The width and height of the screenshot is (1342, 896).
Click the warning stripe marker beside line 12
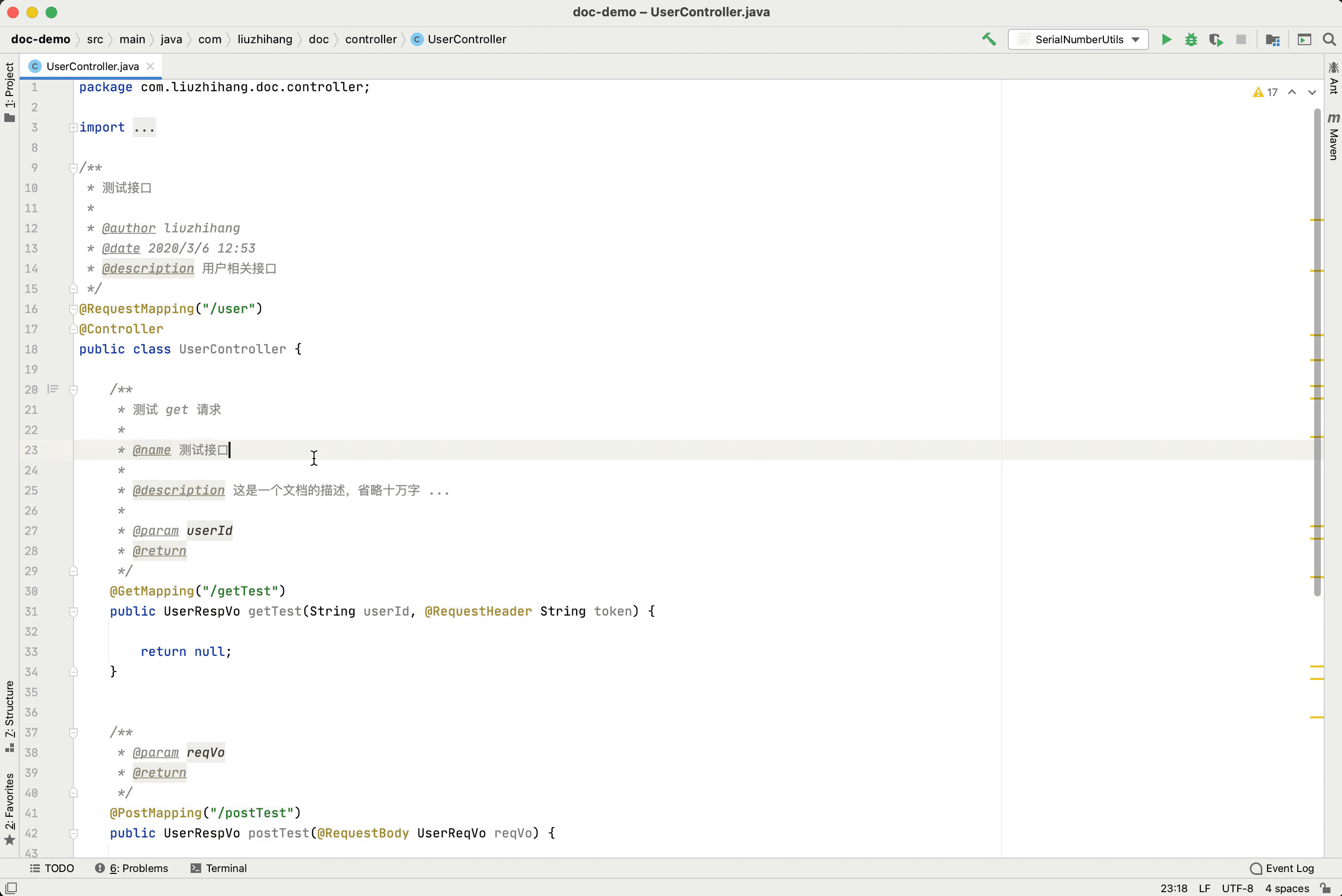point(1317,220)
